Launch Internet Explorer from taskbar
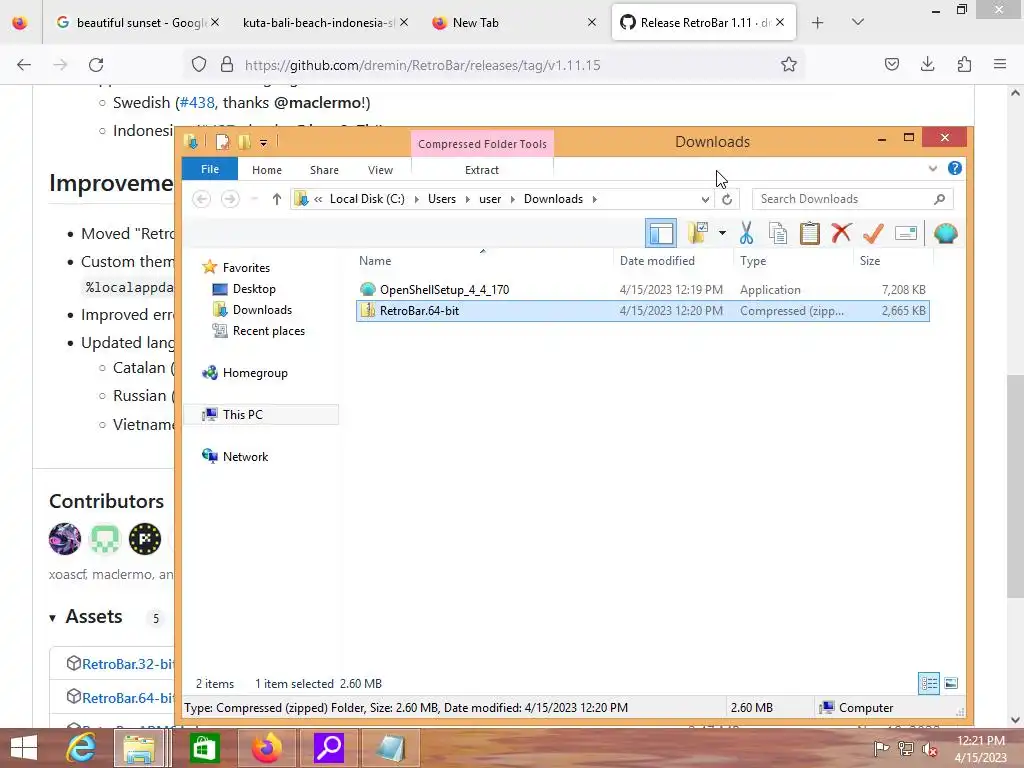 click(x=81, y=748)
